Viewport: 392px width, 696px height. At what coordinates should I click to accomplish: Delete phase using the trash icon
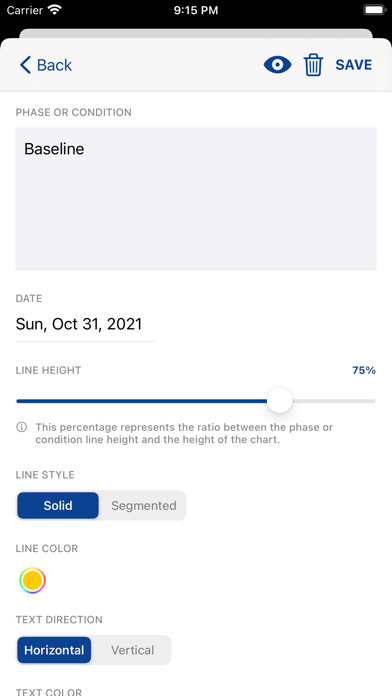pos(313,65)
